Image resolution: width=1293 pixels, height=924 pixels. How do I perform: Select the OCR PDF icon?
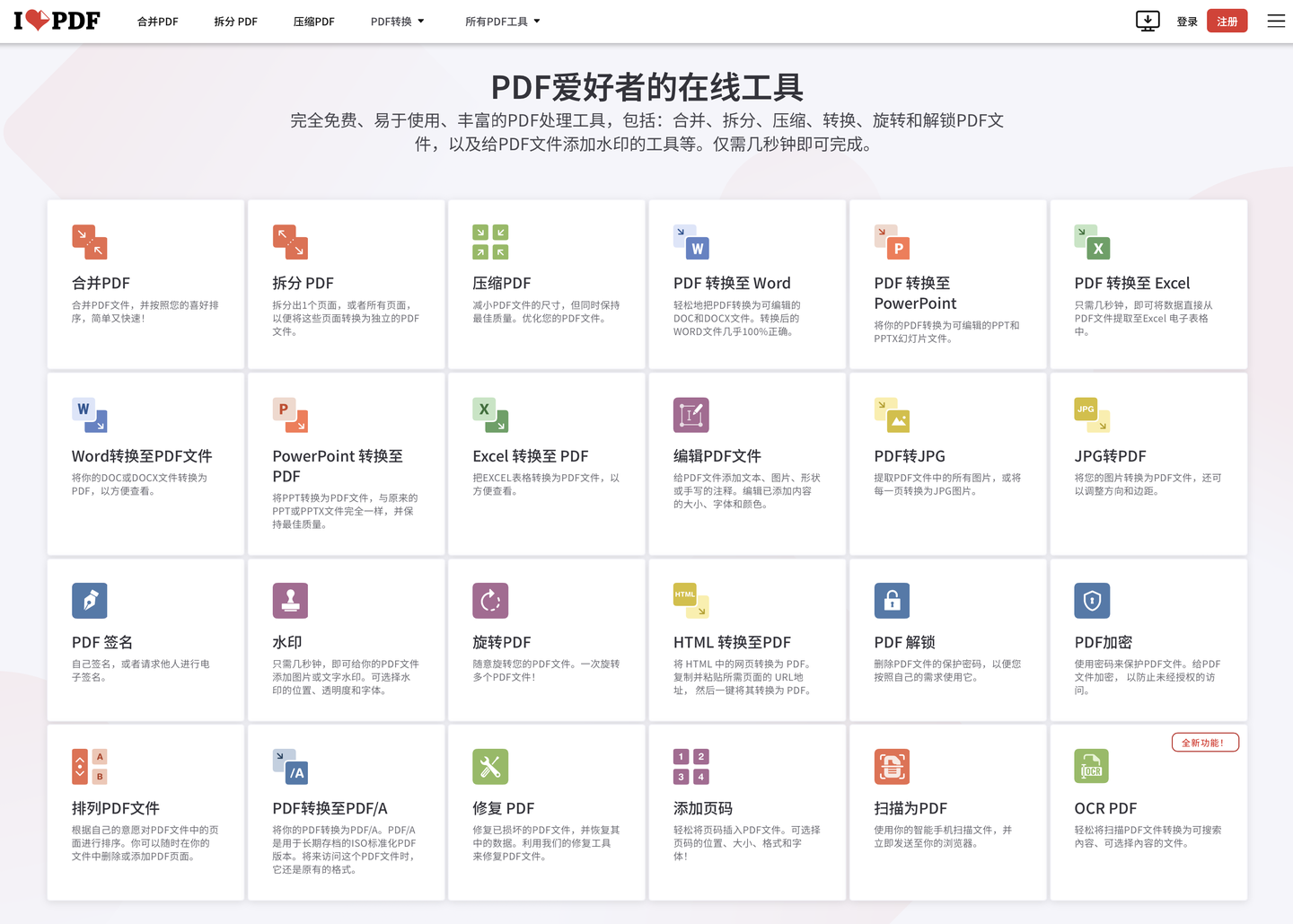coord(1092,767)
